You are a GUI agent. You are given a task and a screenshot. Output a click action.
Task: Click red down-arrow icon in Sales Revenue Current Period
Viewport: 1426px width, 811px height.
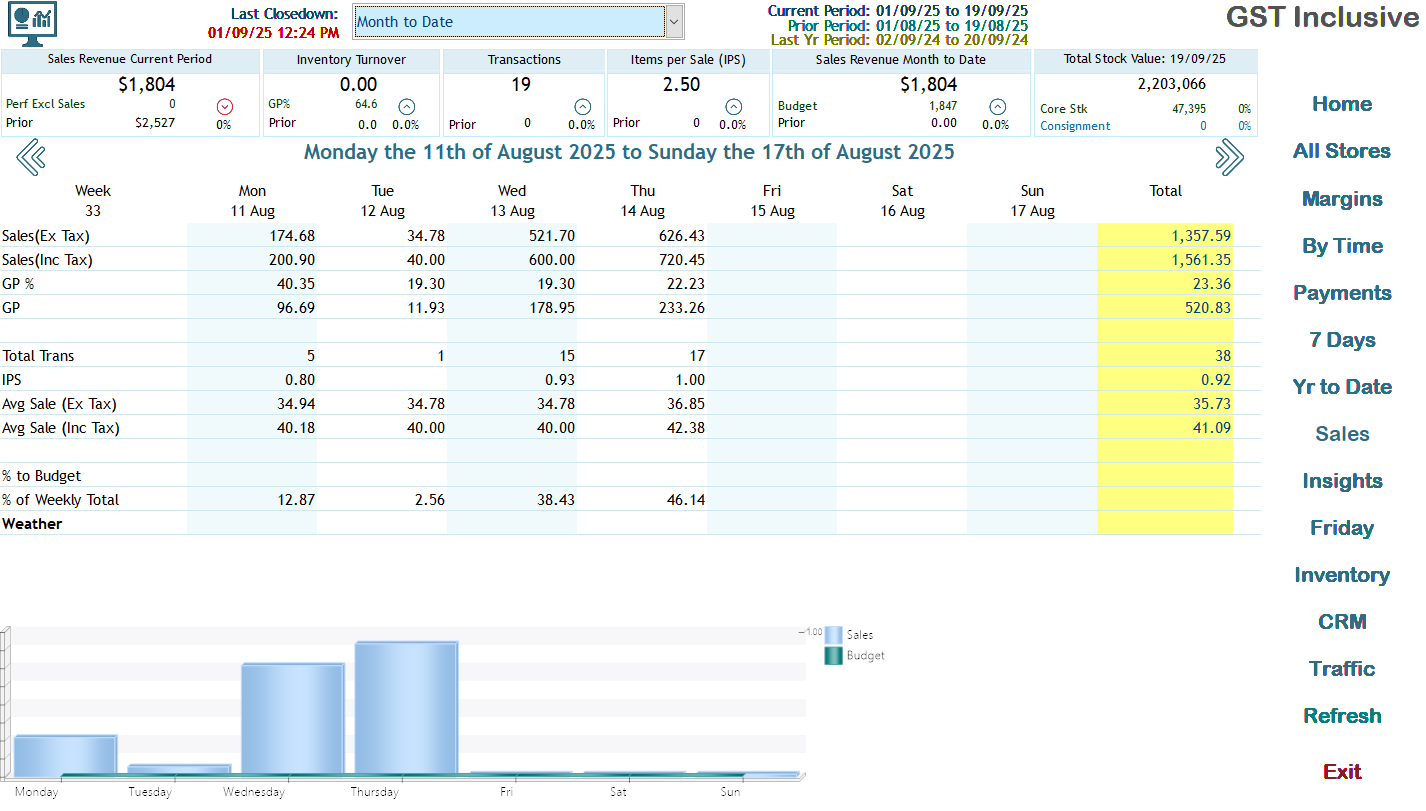(224, 106)
